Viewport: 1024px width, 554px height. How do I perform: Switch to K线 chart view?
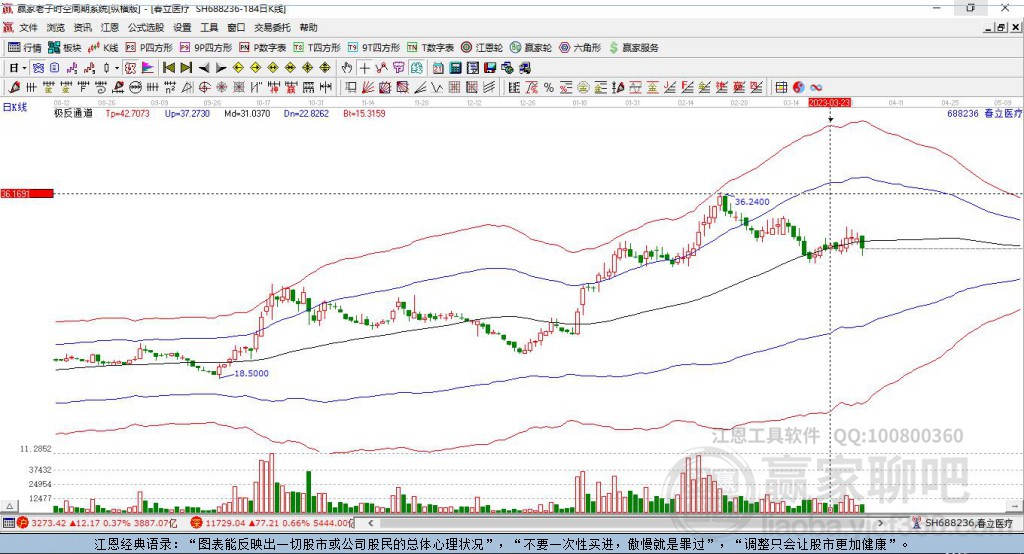coord(103,48)
